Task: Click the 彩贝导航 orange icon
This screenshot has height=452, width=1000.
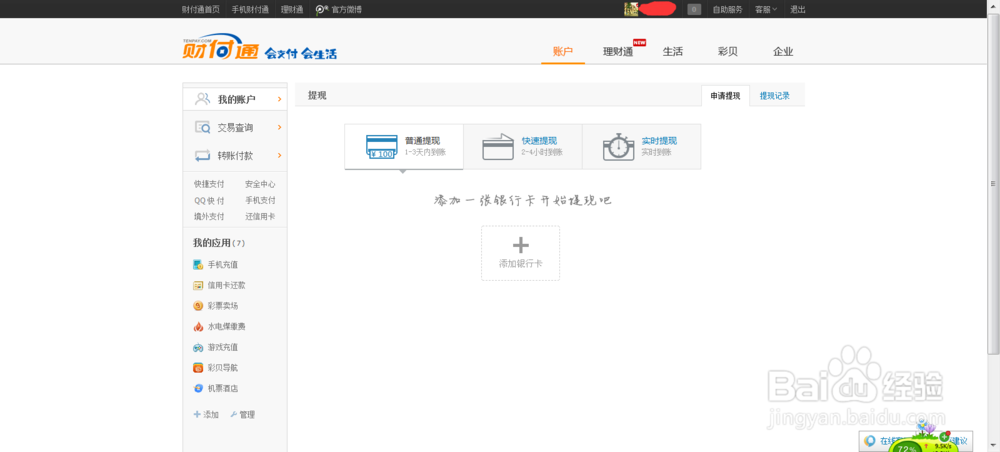Action: pos(198,368)
